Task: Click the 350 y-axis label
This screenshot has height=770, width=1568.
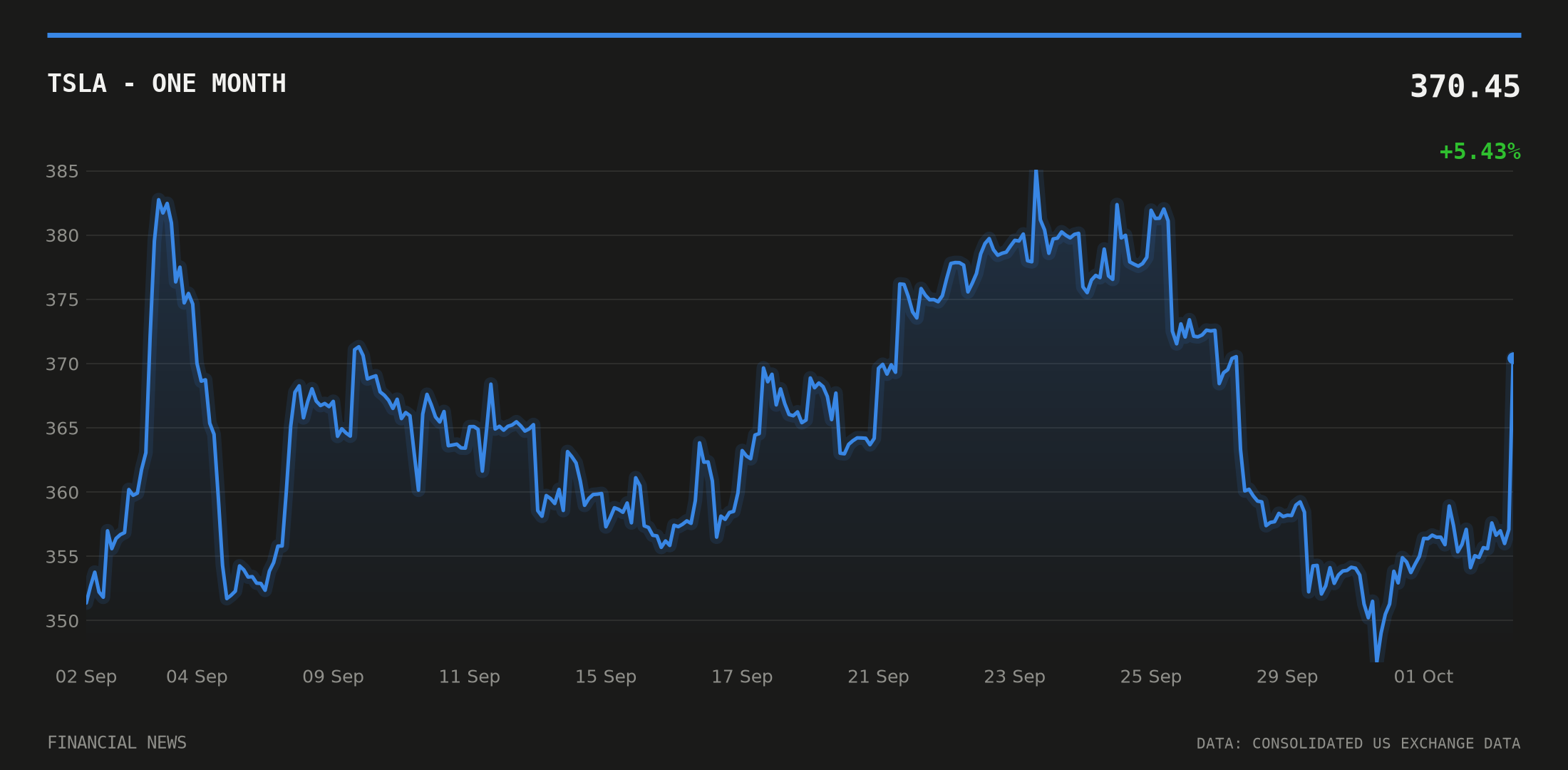Action: pyautogui.click(x=62, y=620)
